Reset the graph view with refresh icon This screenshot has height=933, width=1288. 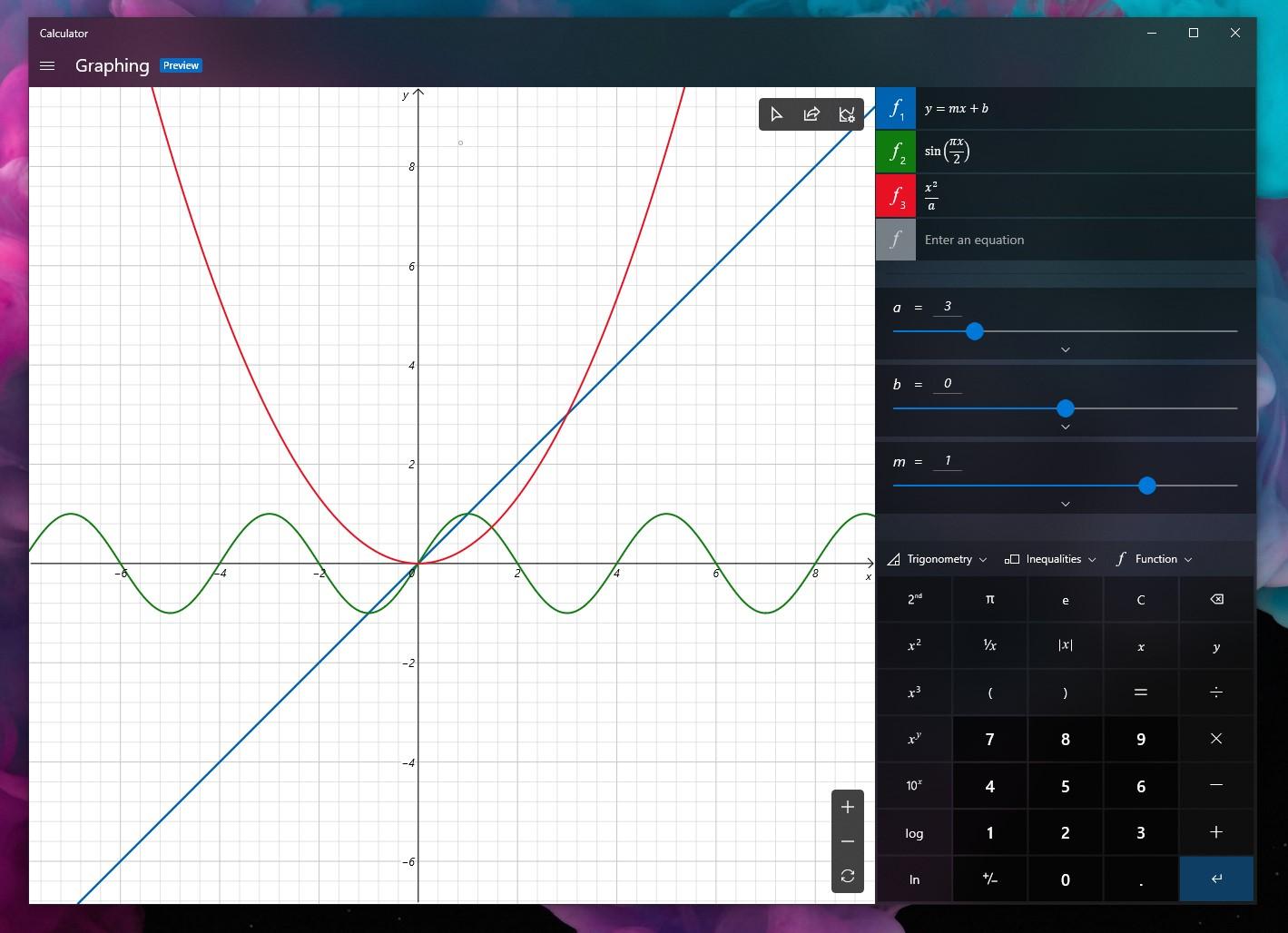pos(847,876)
